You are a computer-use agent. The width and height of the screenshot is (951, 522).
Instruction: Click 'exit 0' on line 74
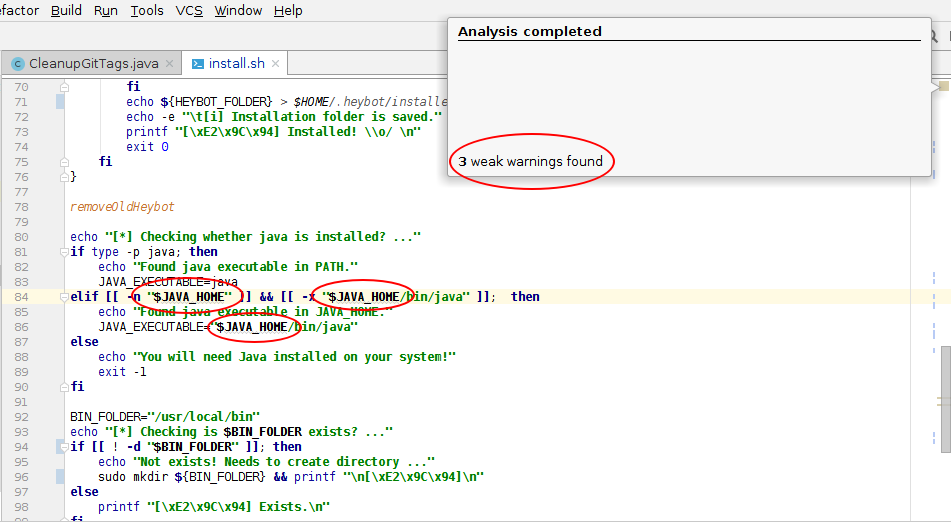coord(147,147)
